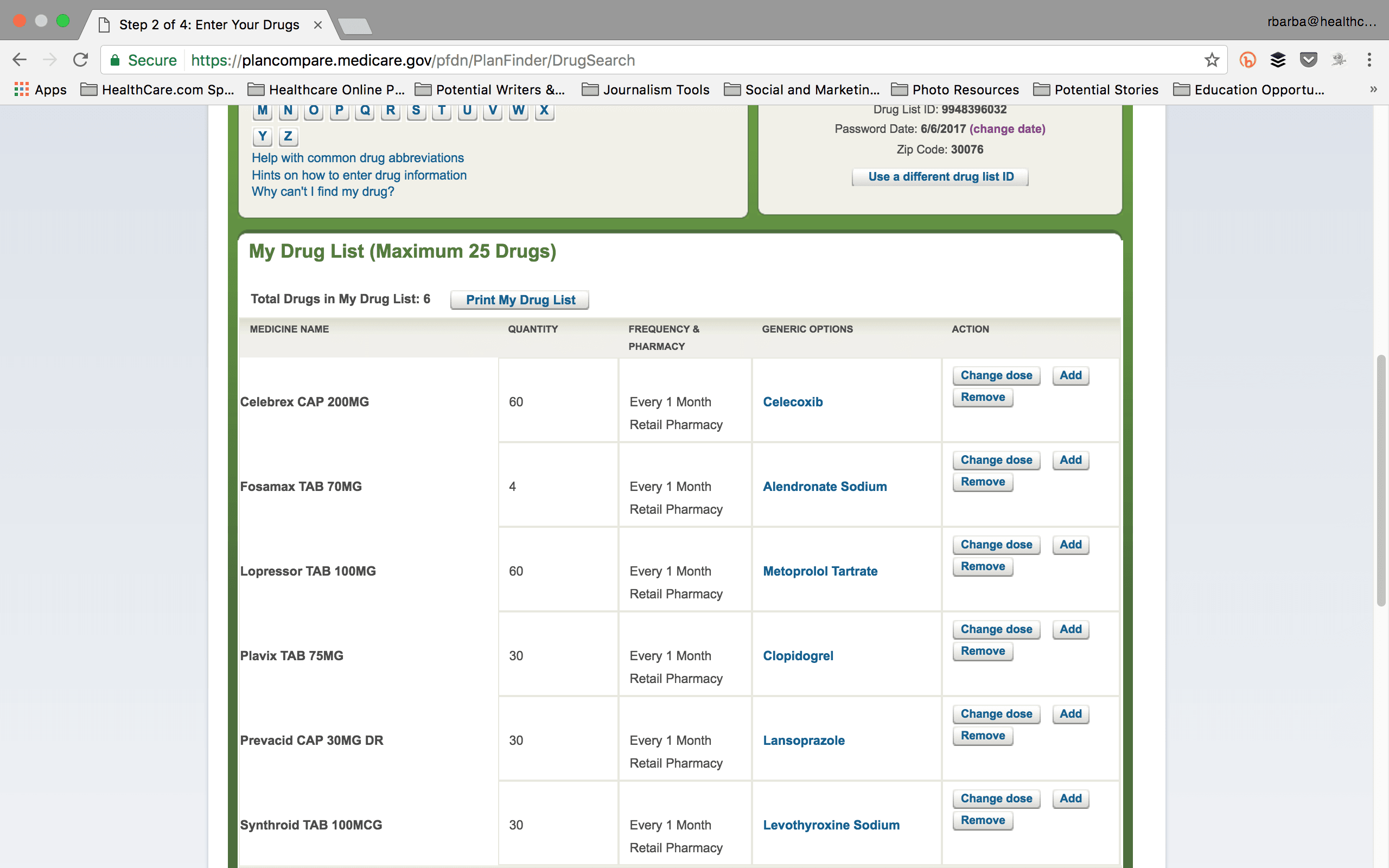Browse drugs starting with letter M
This screenshot has width=1389, height=868.
262,111
